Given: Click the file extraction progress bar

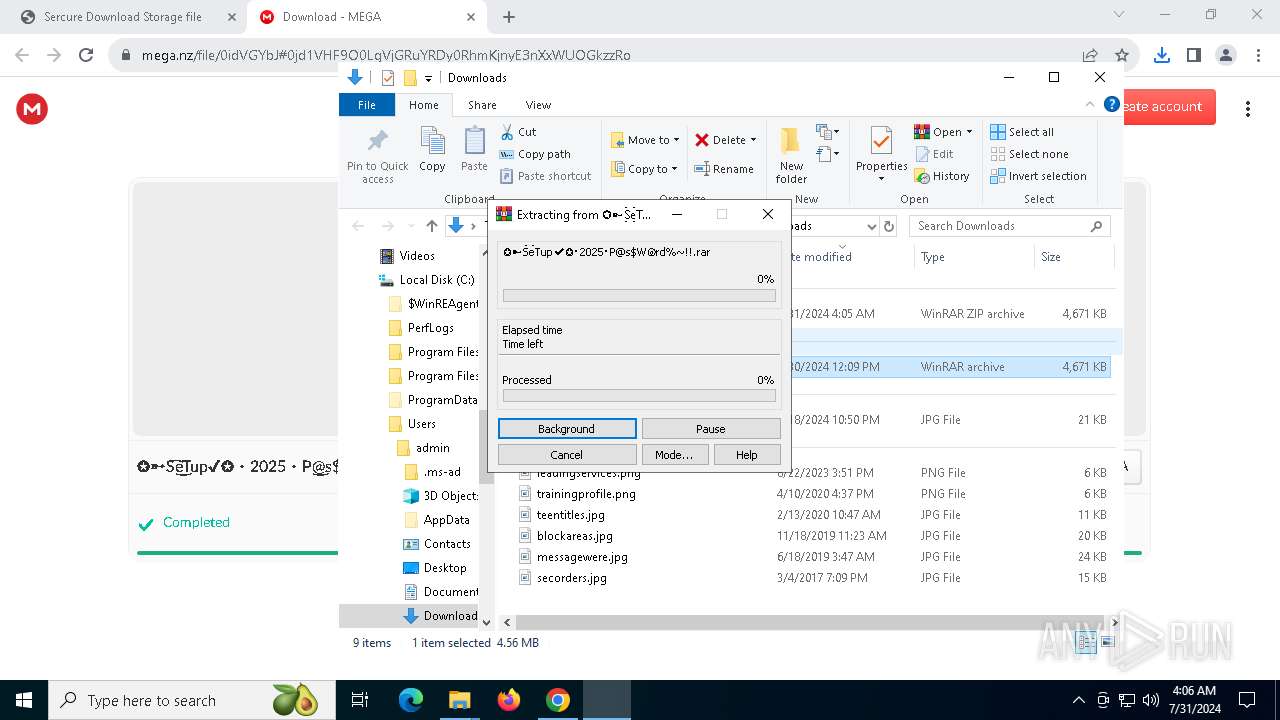Looking at the screenshot, I should coord(639,295).
